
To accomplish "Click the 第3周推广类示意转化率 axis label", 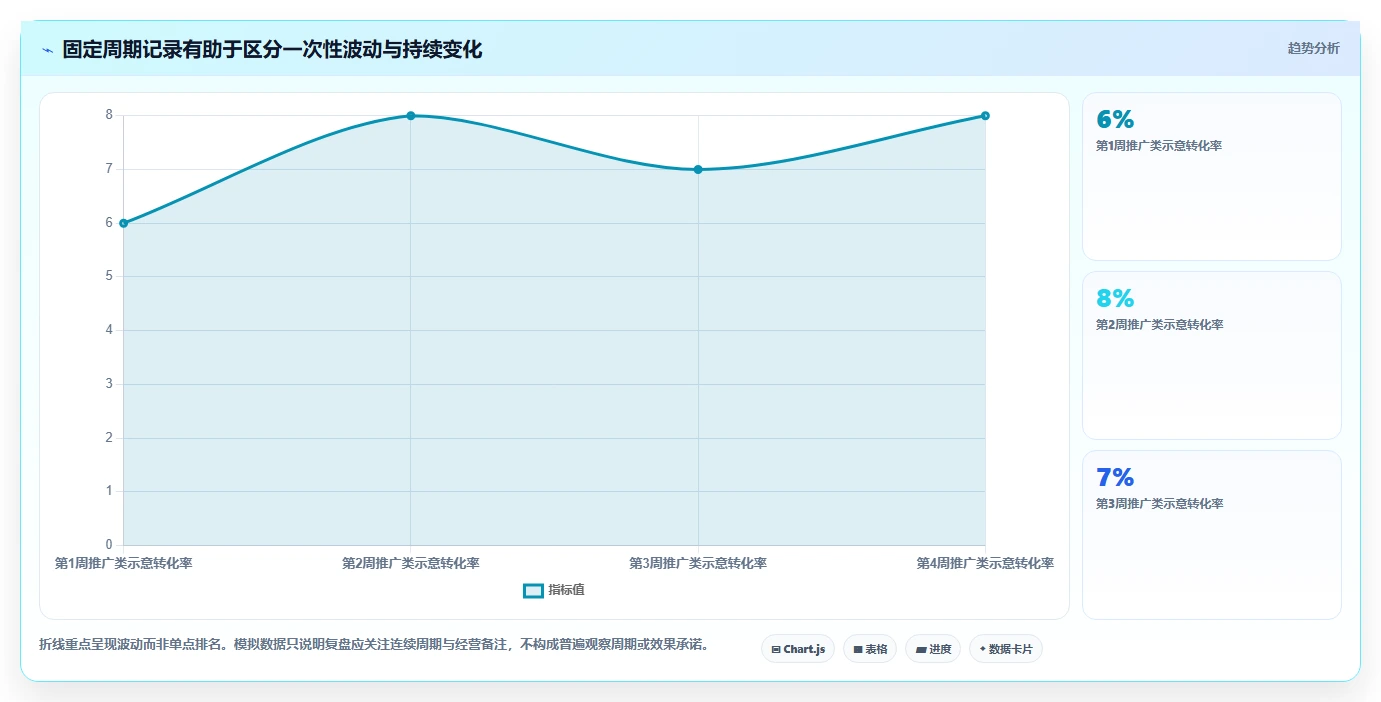I will pos(698,563).
